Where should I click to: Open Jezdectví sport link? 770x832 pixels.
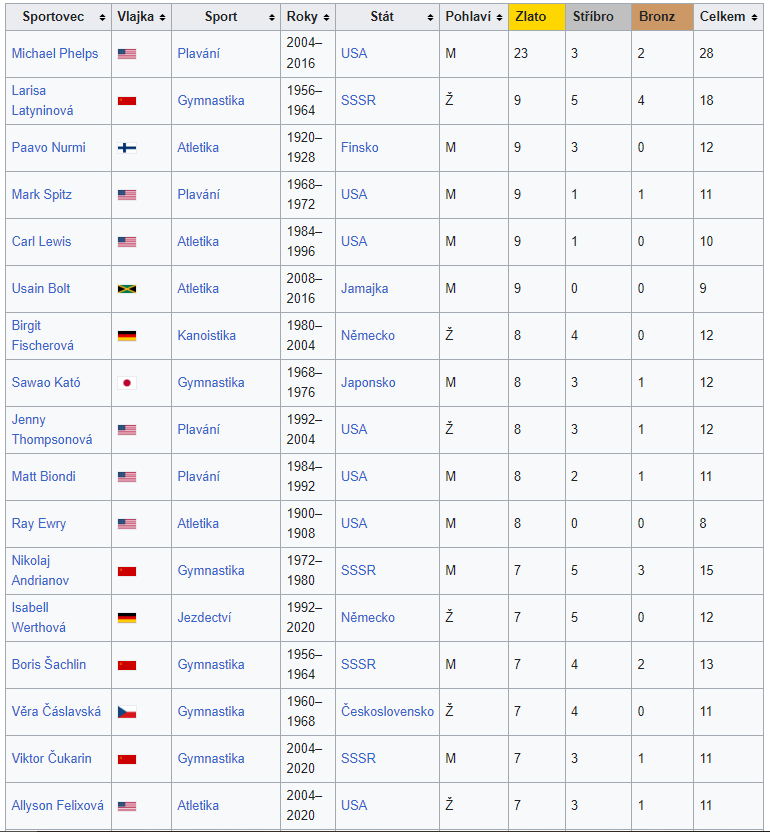204,618
